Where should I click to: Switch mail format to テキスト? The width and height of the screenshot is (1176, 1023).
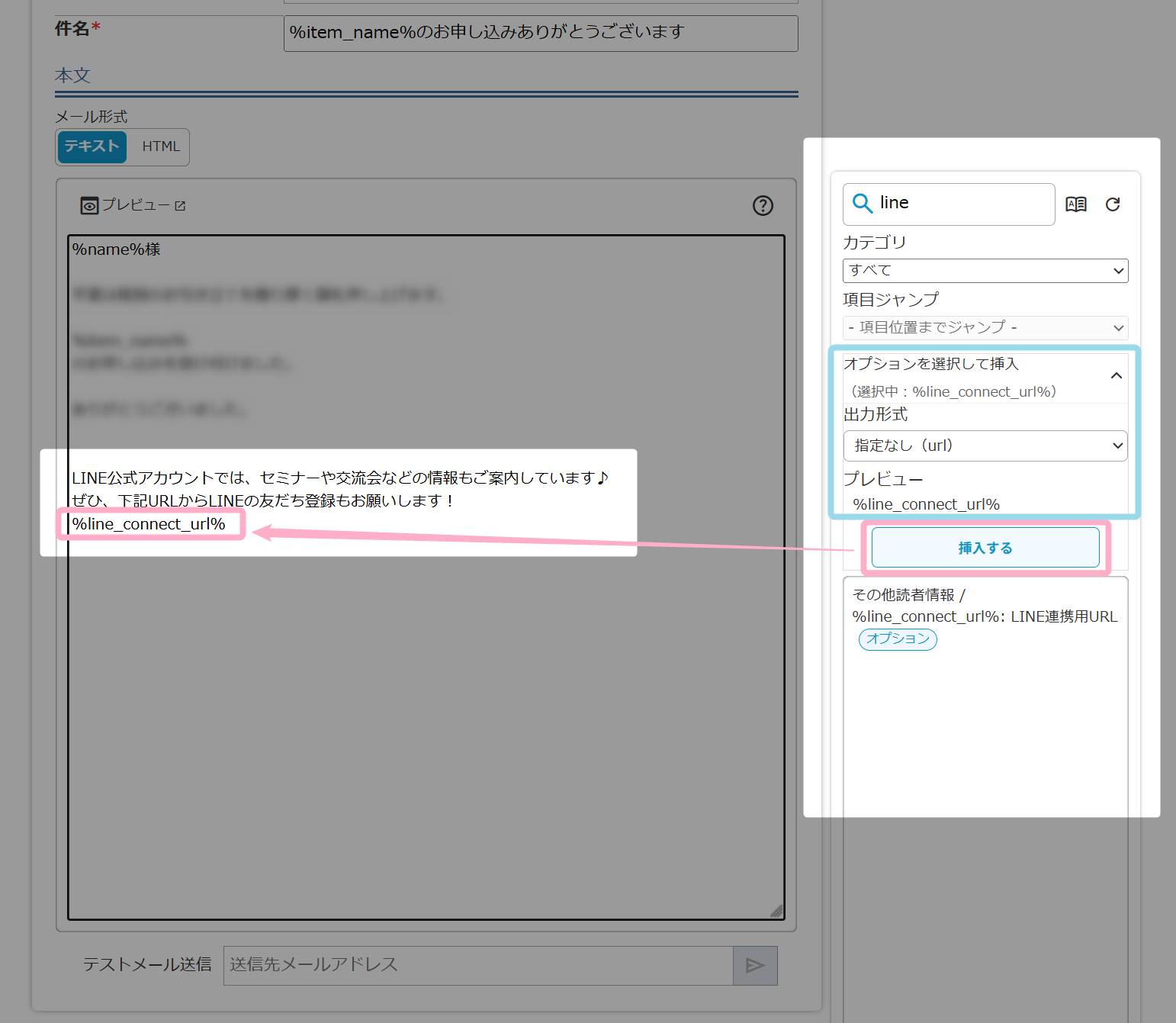point(92,146)
